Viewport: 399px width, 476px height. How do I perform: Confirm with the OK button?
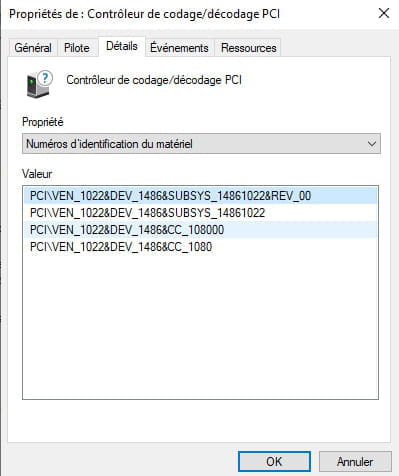click(274, 462)
